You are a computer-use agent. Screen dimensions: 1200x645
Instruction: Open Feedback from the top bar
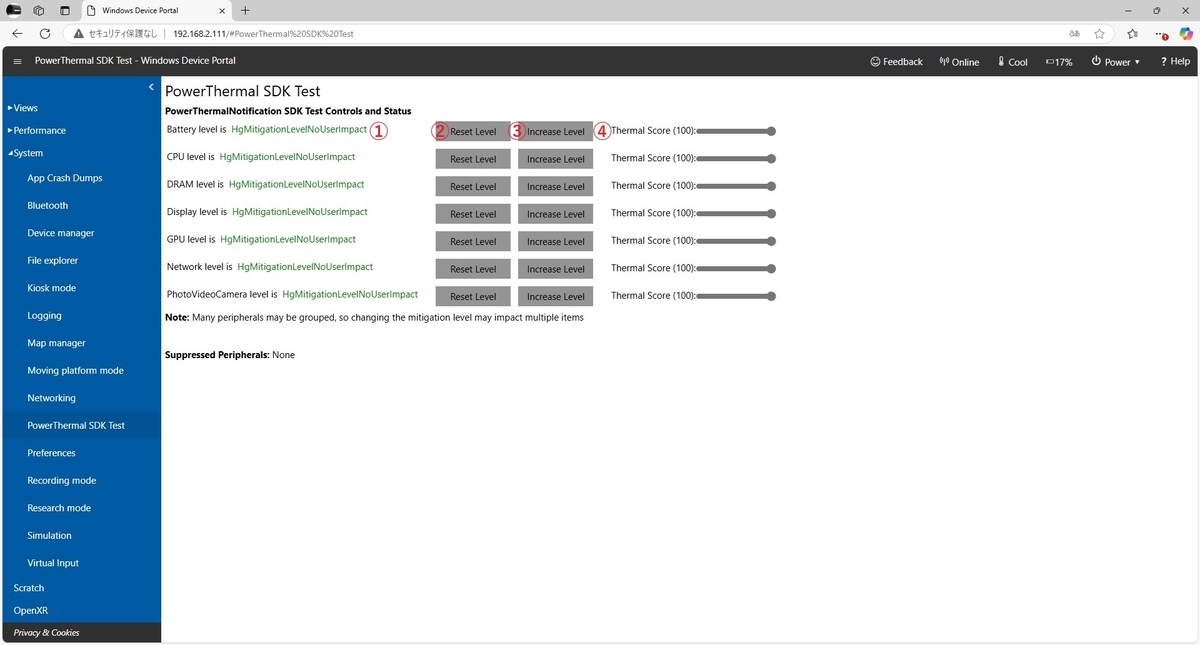pyautogui.click(x=896, y=61)
